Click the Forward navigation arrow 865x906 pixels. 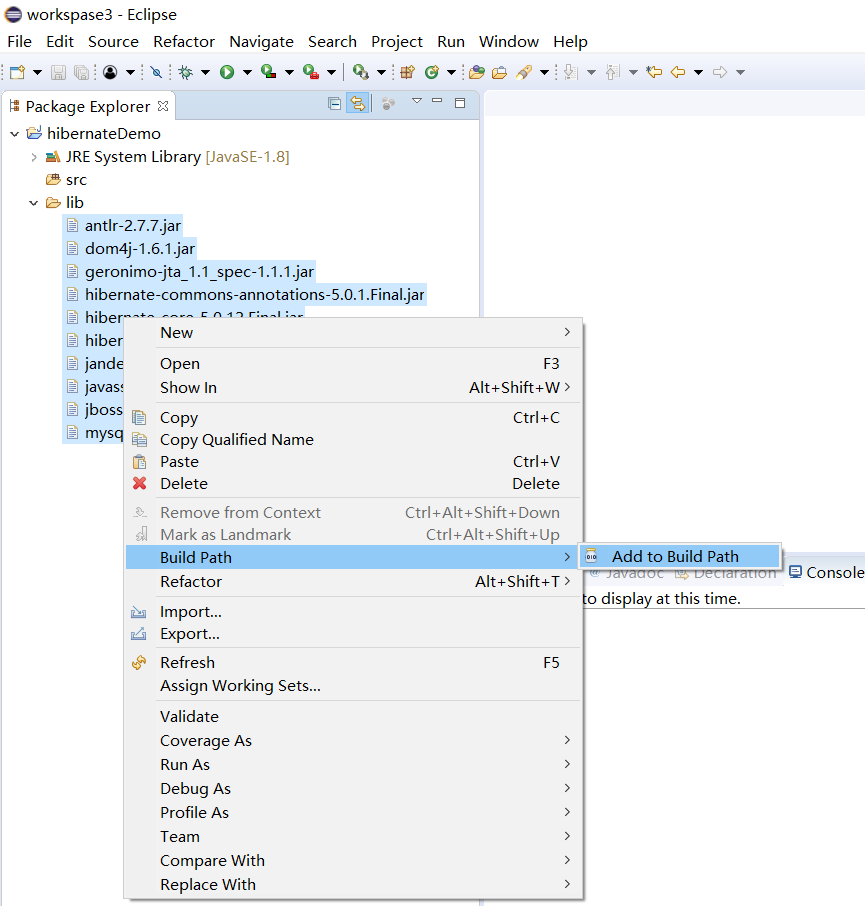pos(720,72)
